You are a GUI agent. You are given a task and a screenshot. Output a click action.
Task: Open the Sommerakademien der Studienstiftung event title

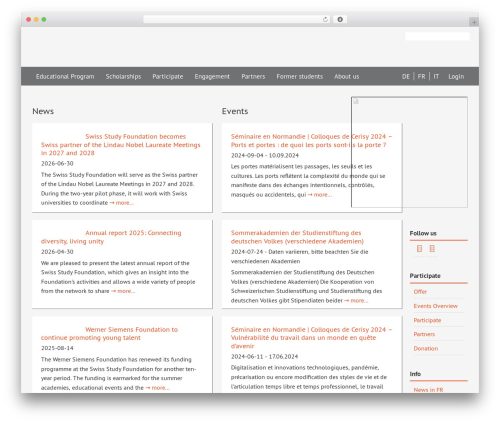297,237
